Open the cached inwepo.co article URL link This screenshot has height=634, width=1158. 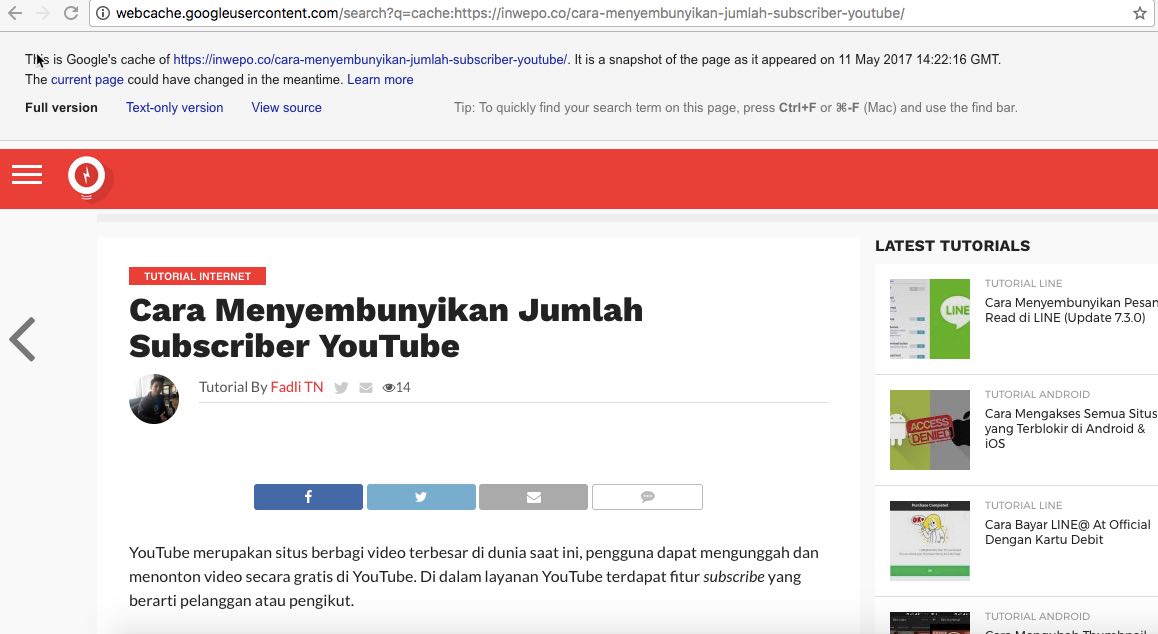pos(370,60)
